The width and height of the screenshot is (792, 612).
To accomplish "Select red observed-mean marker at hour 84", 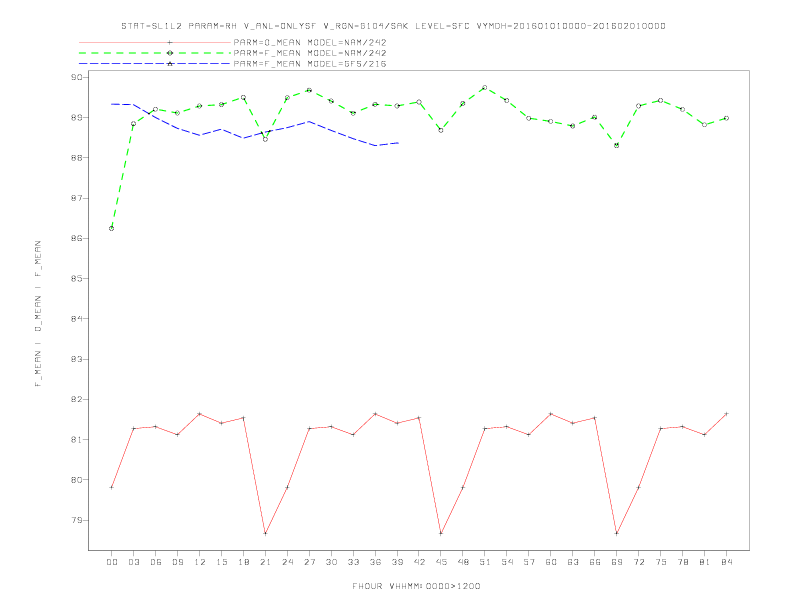I will pos(726,414).
